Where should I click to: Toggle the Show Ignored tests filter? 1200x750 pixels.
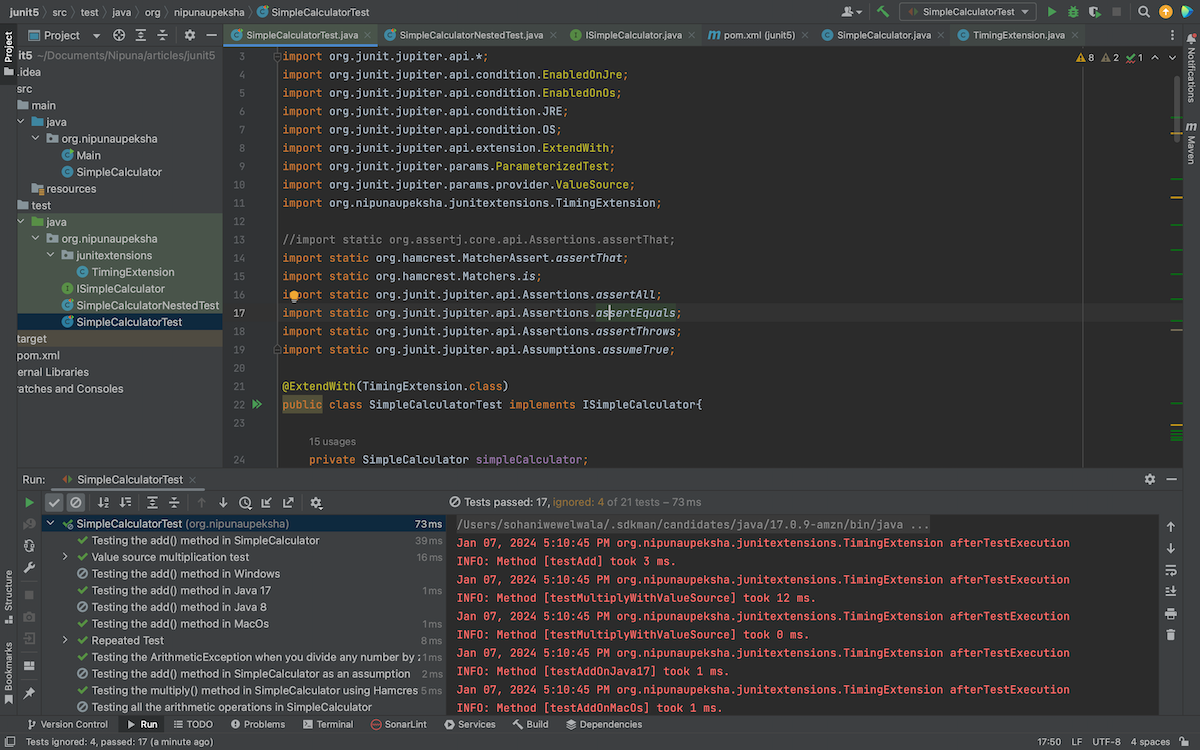click(x=75, y=503)
